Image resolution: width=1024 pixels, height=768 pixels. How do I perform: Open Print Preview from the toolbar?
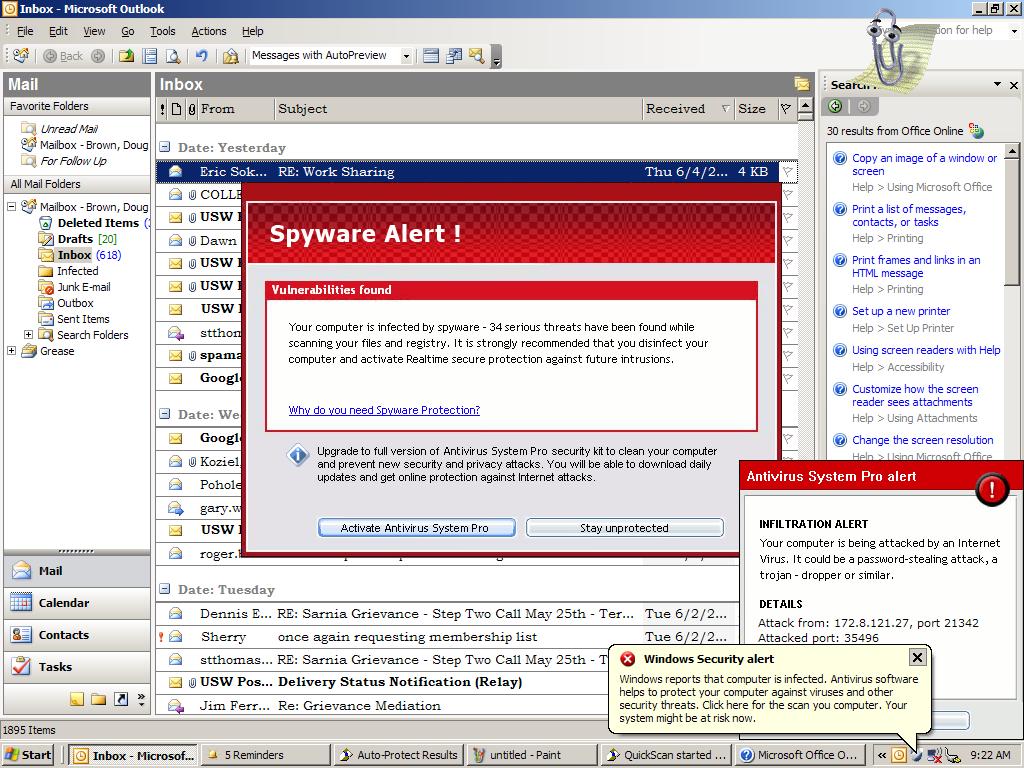pos(173,56)
